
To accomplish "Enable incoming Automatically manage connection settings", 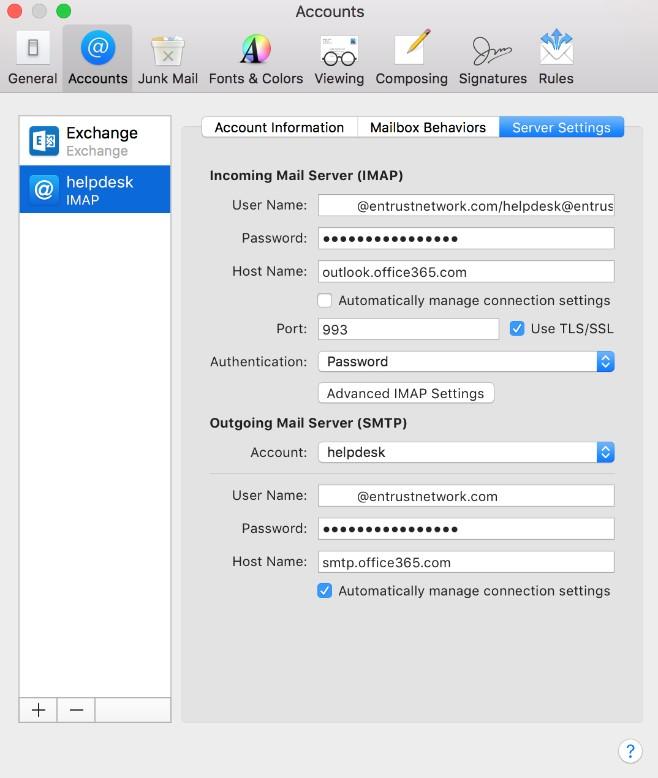I will [325, 300].
